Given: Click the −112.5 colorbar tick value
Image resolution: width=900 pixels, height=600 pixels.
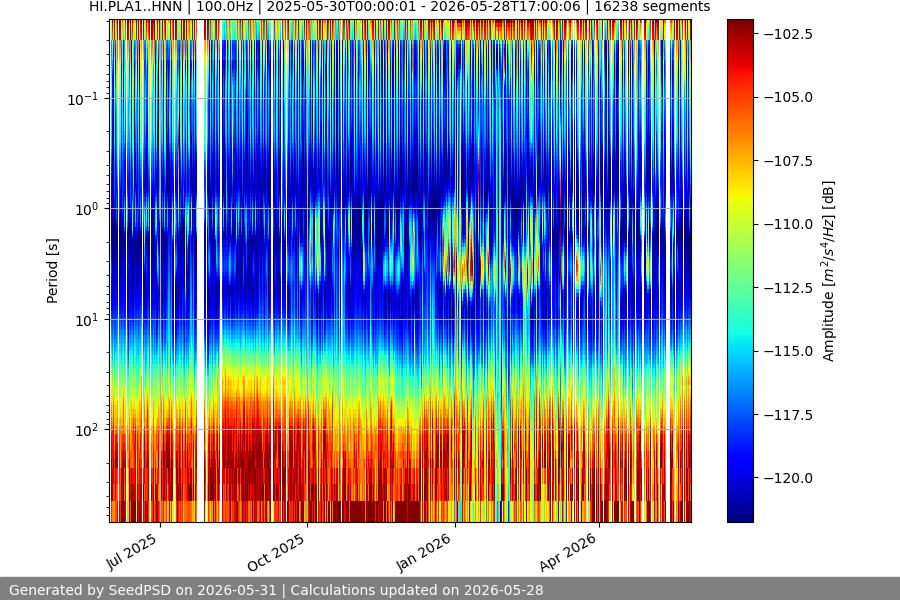Looking at the screenshot, I should click(789, 288).
